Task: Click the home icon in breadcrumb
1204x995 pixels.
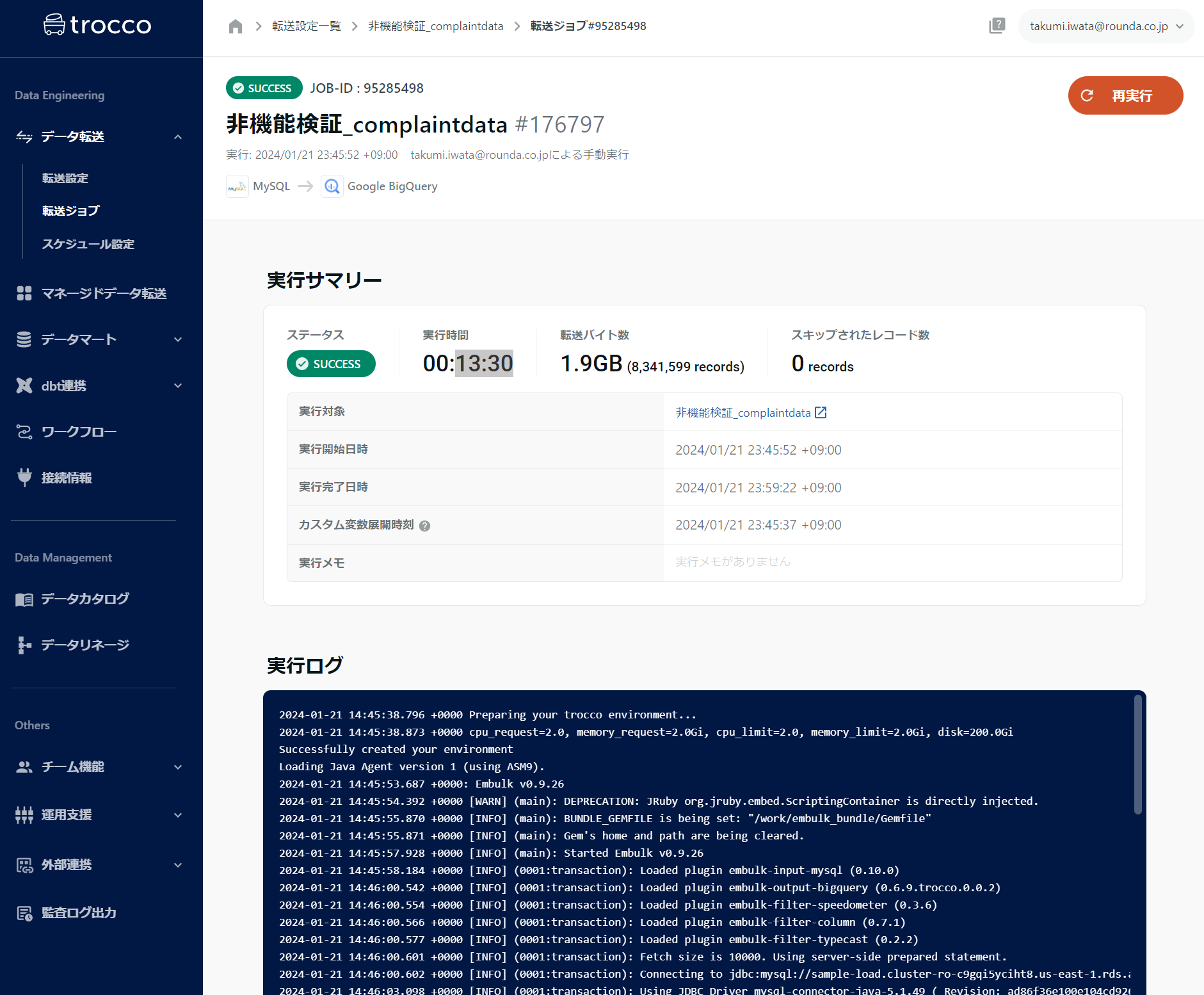Action: tap(236, 26)
